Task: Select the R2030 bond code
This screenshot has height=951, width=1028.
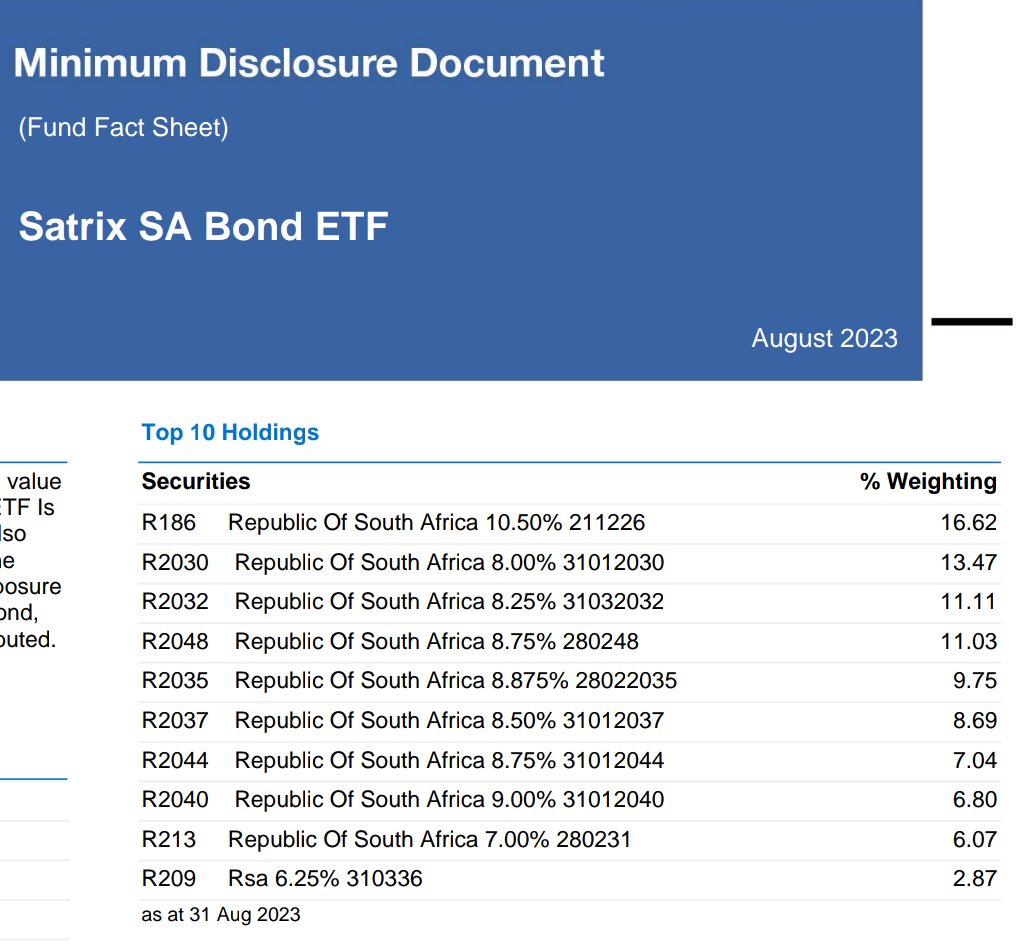Action: point(175,562)
